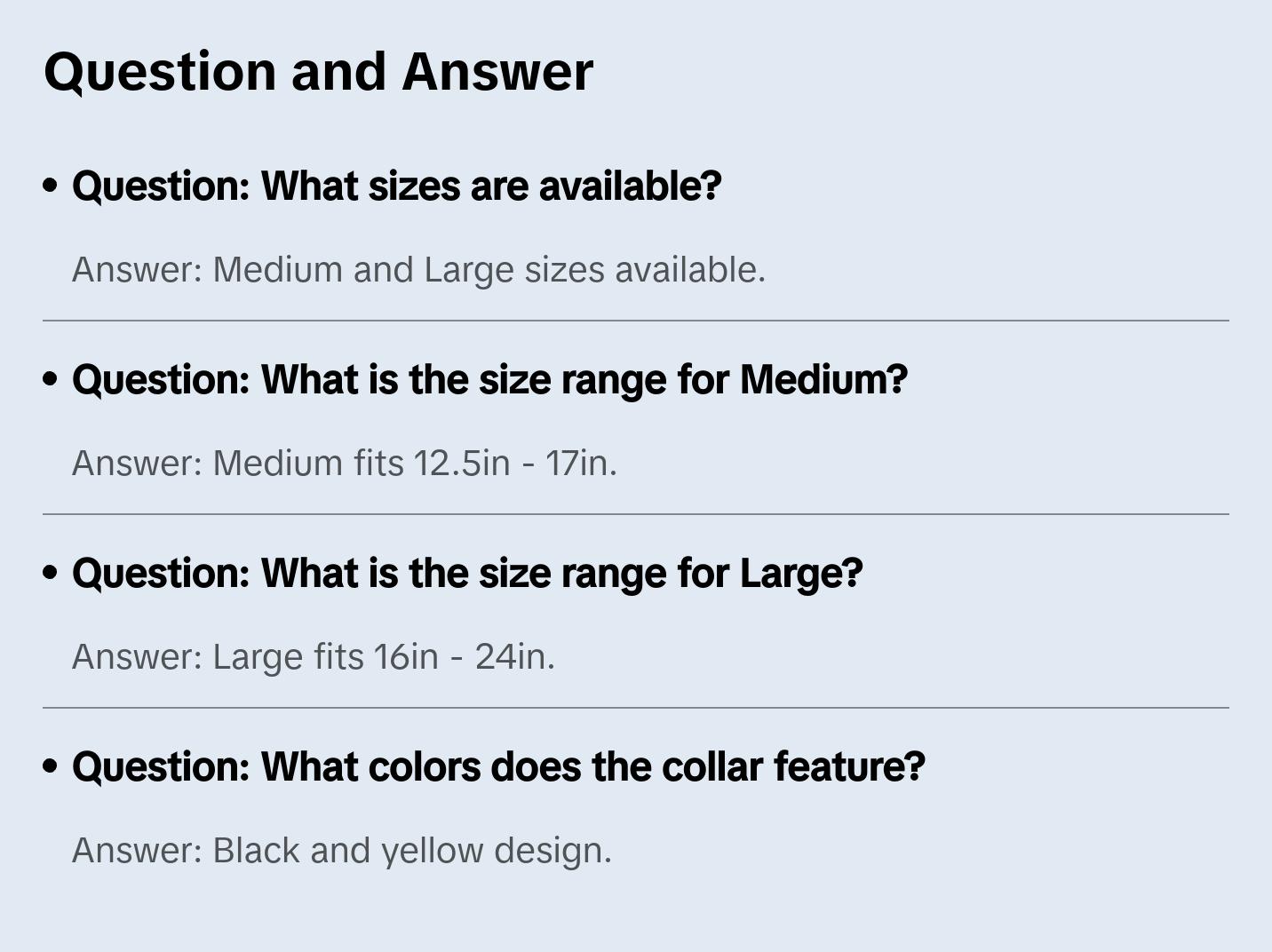Click the "24in" measurement in the Large answer
The width and height of the screenshot is (1272, 952).
tap(511, 657)
